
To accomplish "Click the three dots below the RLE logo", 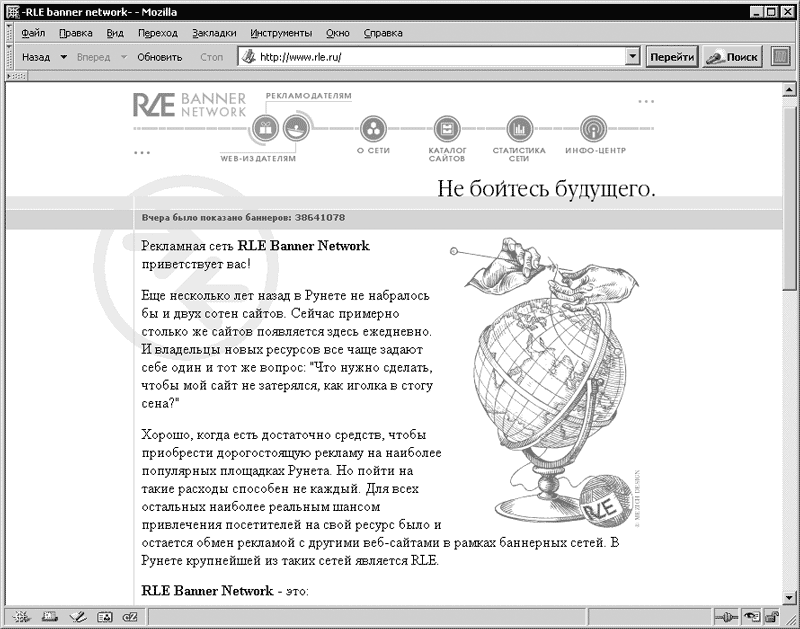I will point(142,153).
